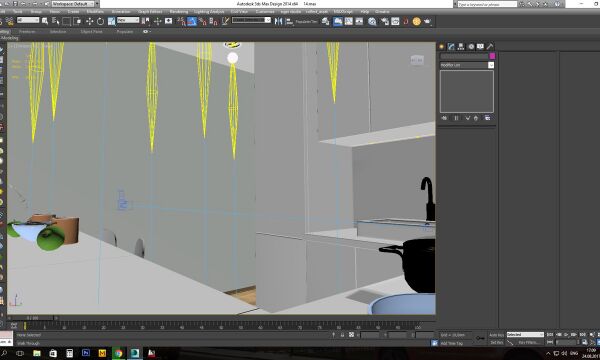
Task: Open the Modifiers menu
Action: click(x=95, y=12)
